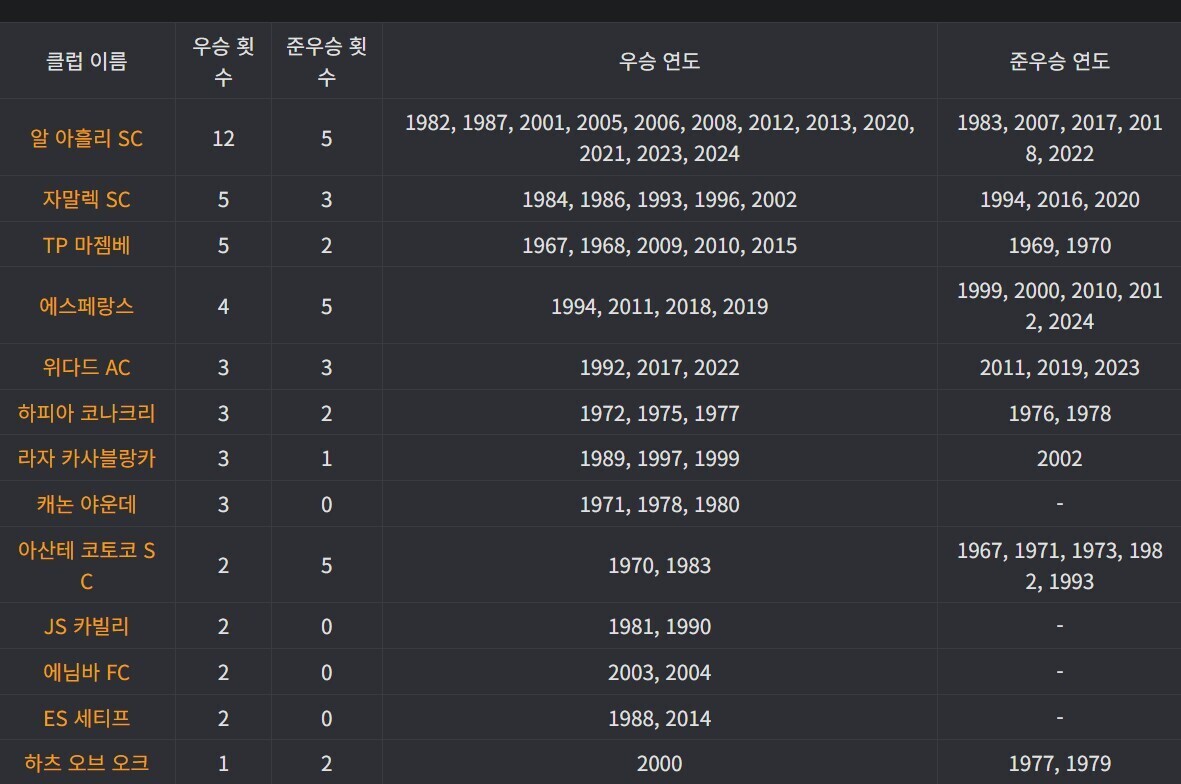The image size is (1181, 784).
Task: Select runner-up years 1994, 2016, 2020
Action: 1059,200
